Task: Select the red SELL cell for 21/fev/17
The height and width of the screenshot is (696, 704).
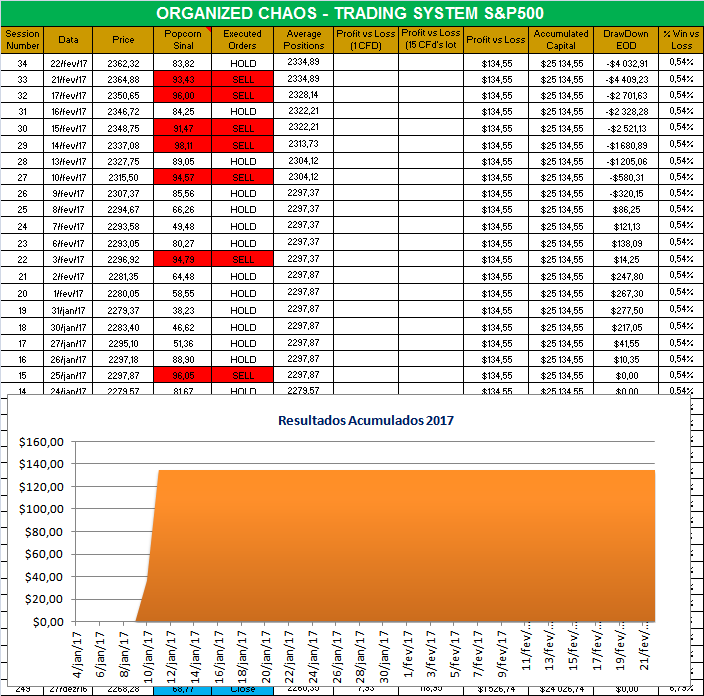Action: [242, 79]
